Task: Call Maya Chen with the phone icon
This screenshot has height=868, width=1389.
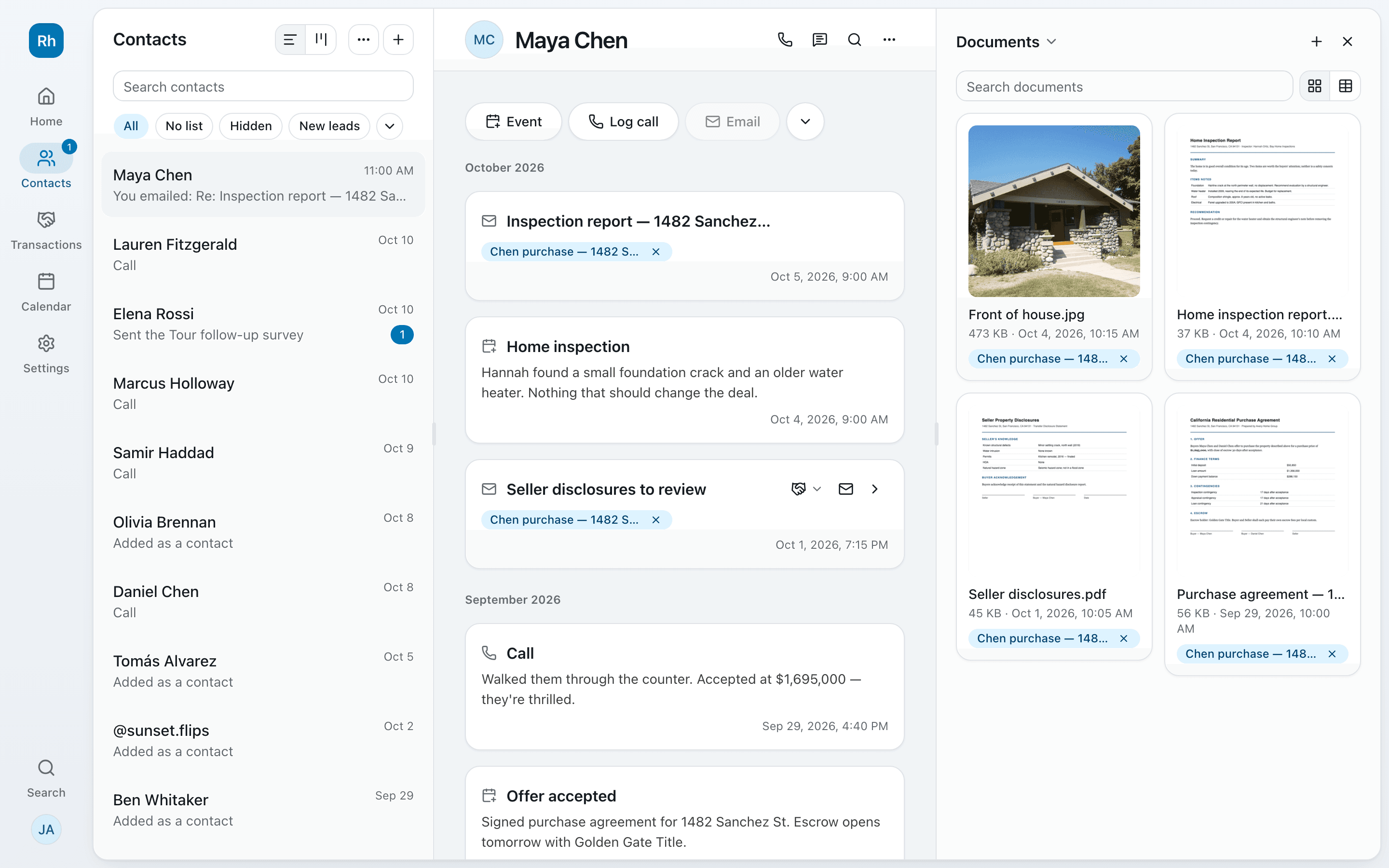Action: click(785, 40)
